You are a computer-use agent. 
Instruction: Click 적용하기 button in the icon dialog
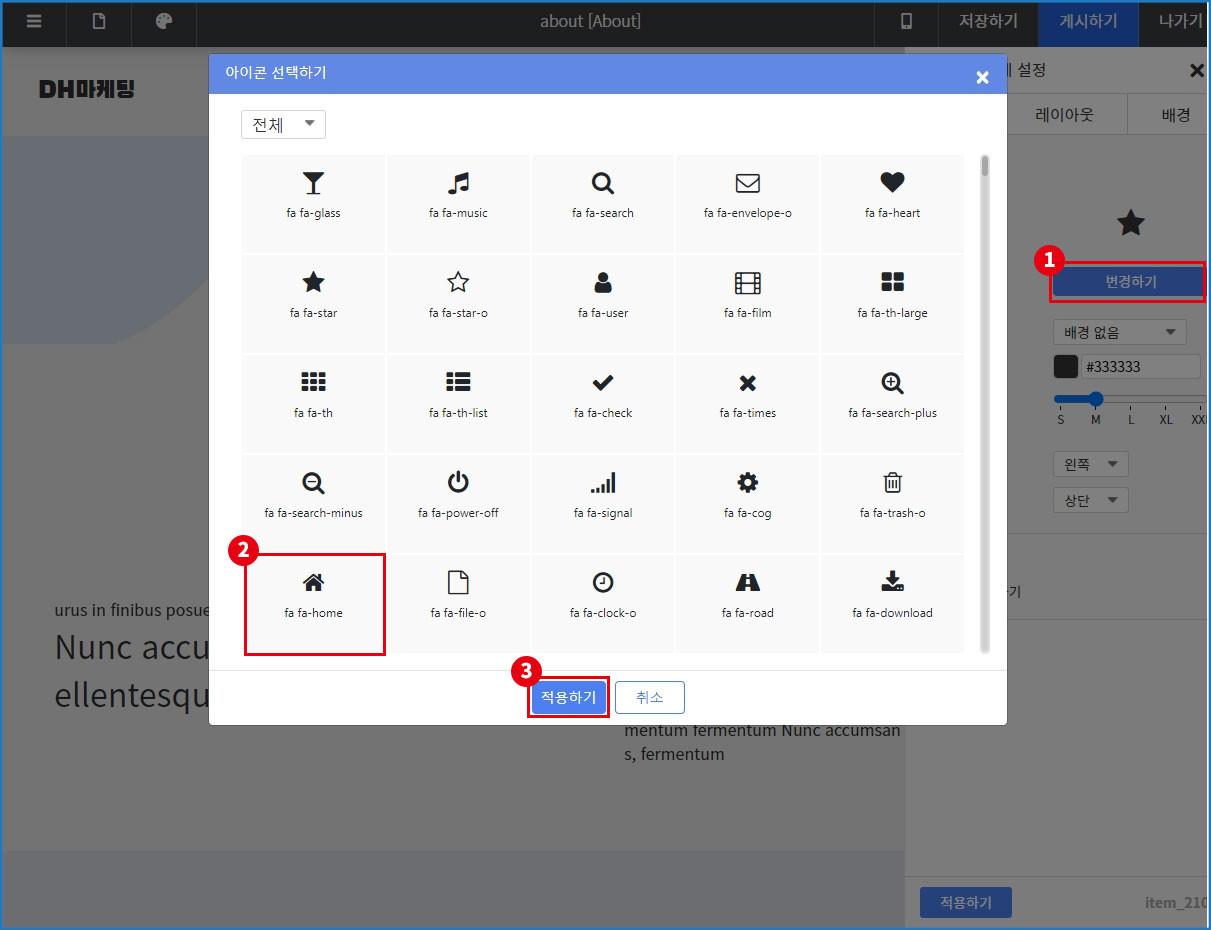coord(568,697)
